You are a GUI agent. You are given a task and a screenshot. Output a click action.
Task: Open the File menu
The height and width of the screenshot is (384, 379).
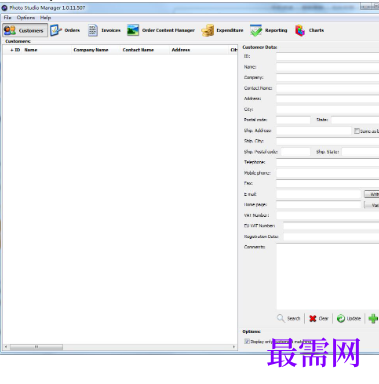(7, 18)
